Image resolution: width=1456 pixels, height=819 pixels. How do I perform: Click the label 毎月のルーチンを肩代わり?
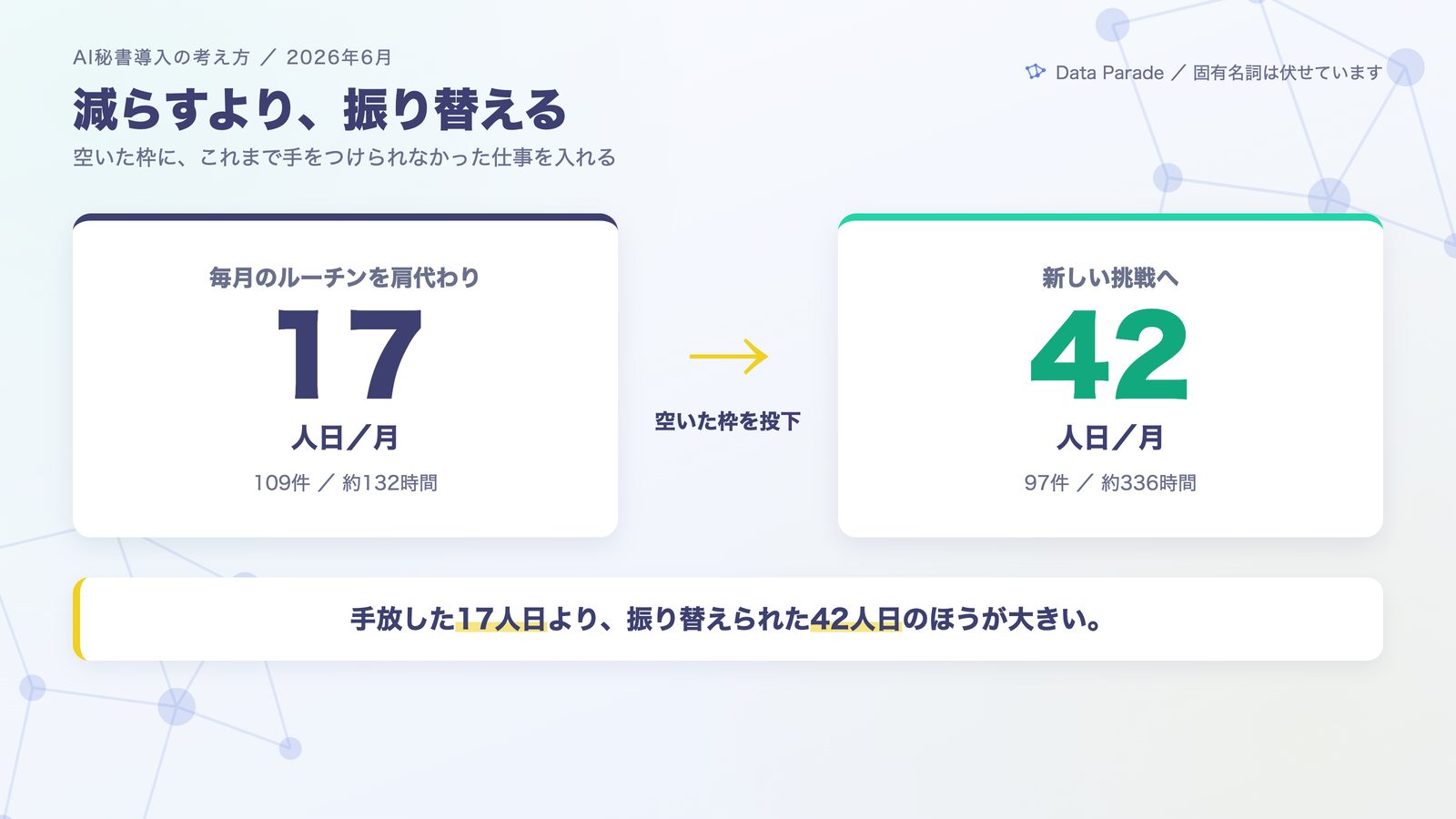(x=345, y=278)
